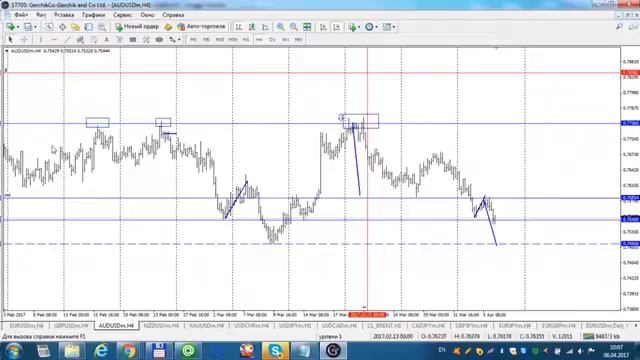The width and height of the screenshot is (640, 360).
Task: Select the Fibonacci retracement tool
Action: click(94, 40)
